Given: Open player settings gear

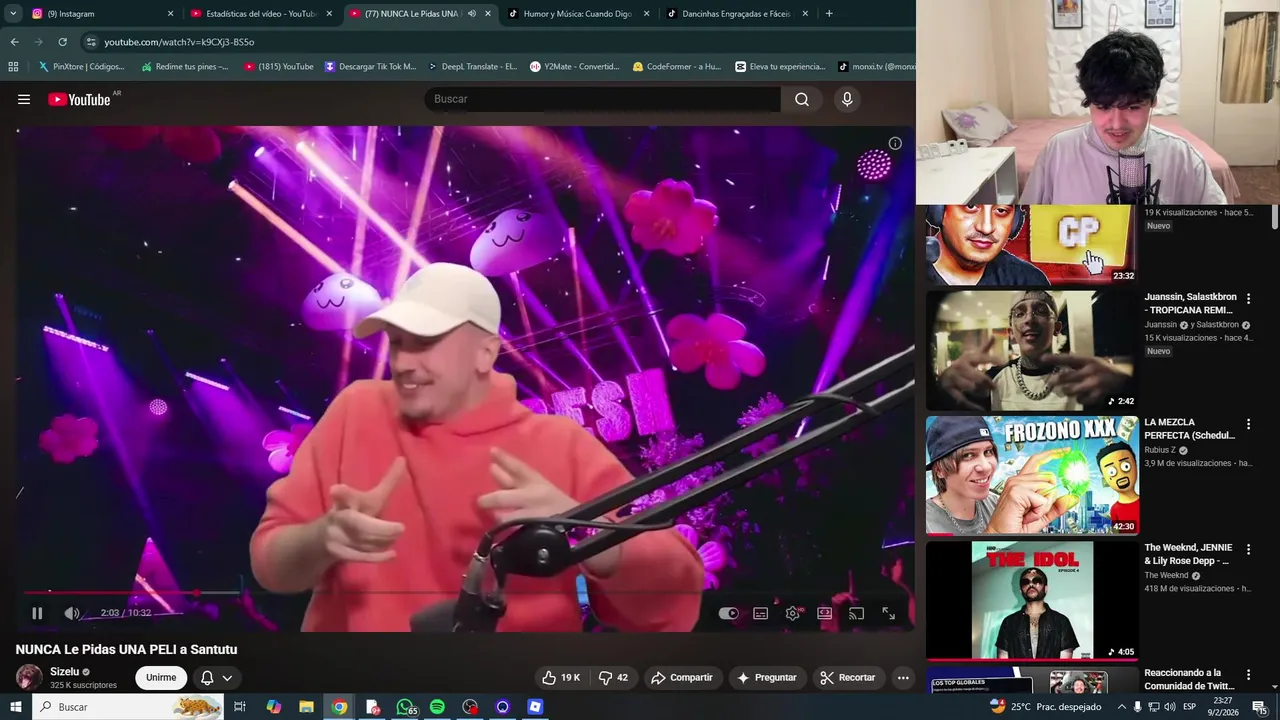Looking at the screenshot, I should 793,613.
